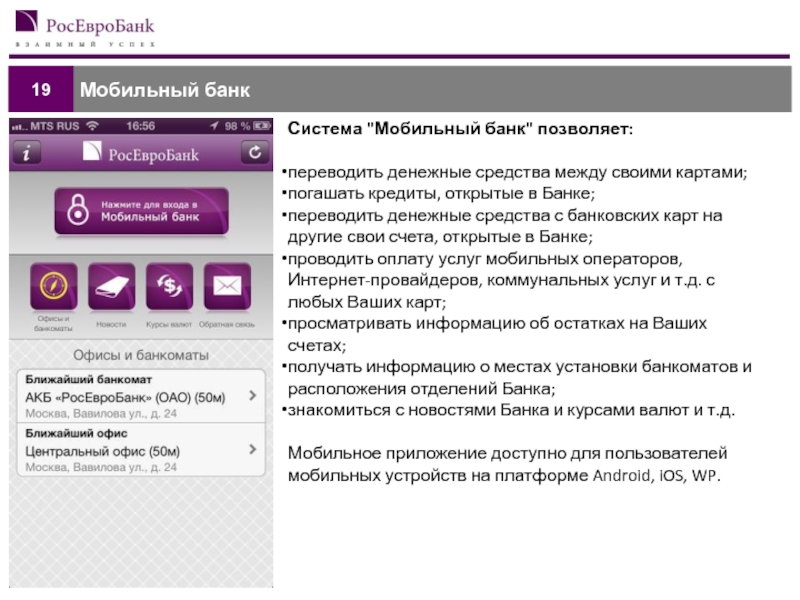
Task: Click the battery icon in phone status bar
Action: (x=262, y=126)
